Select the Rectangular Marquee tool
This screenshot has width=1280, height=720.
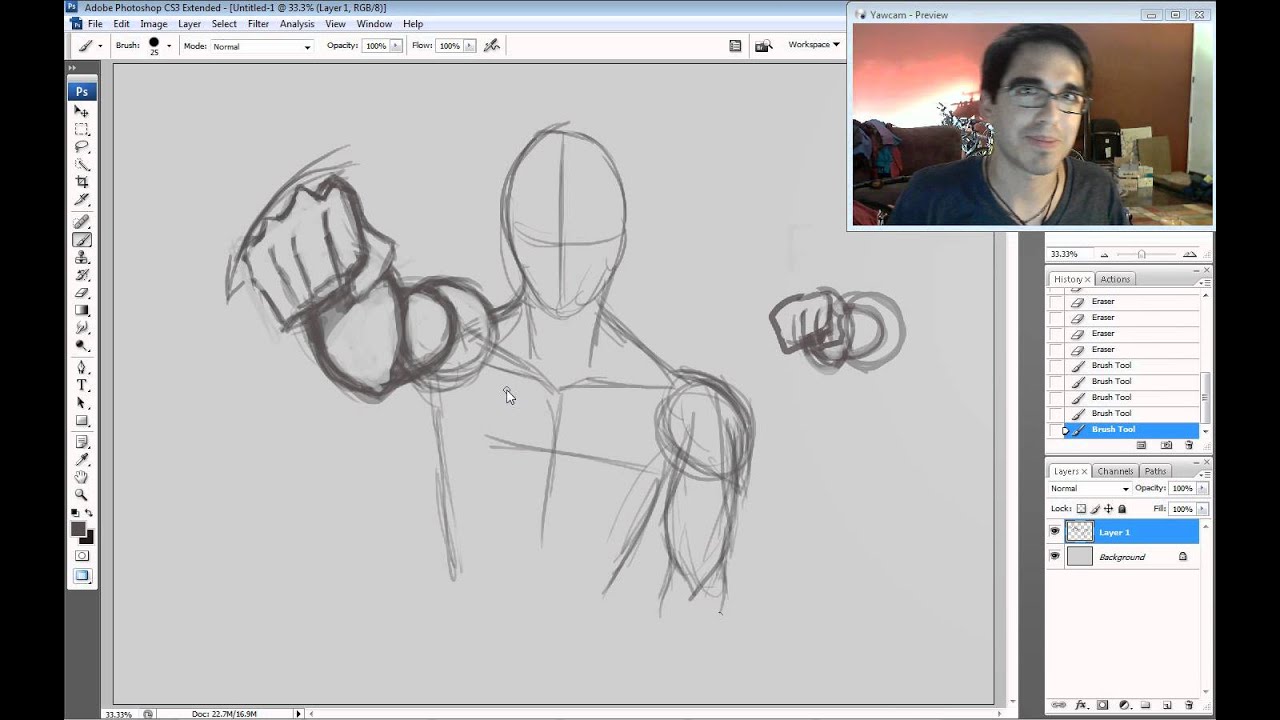tap(82, 130)
